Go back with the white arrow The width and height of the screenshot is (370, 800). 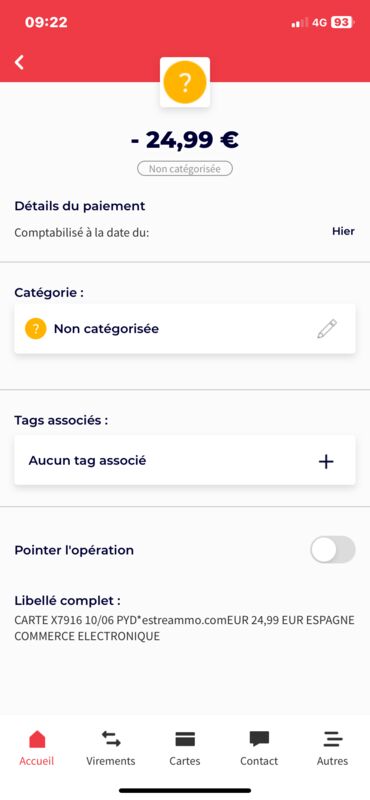pyautogui.click(x=19, y=62)
